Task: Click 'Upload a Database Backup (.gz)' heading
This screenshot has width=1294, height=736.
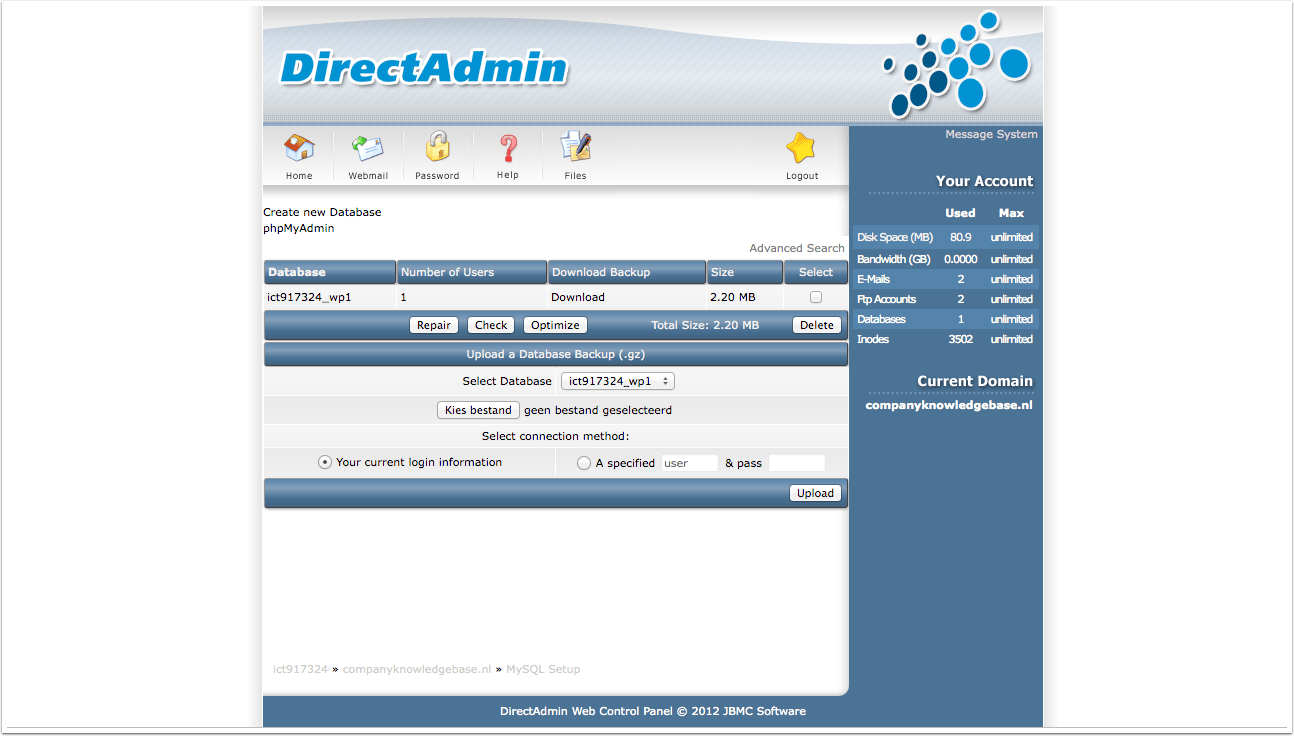Action: (555, 354)
